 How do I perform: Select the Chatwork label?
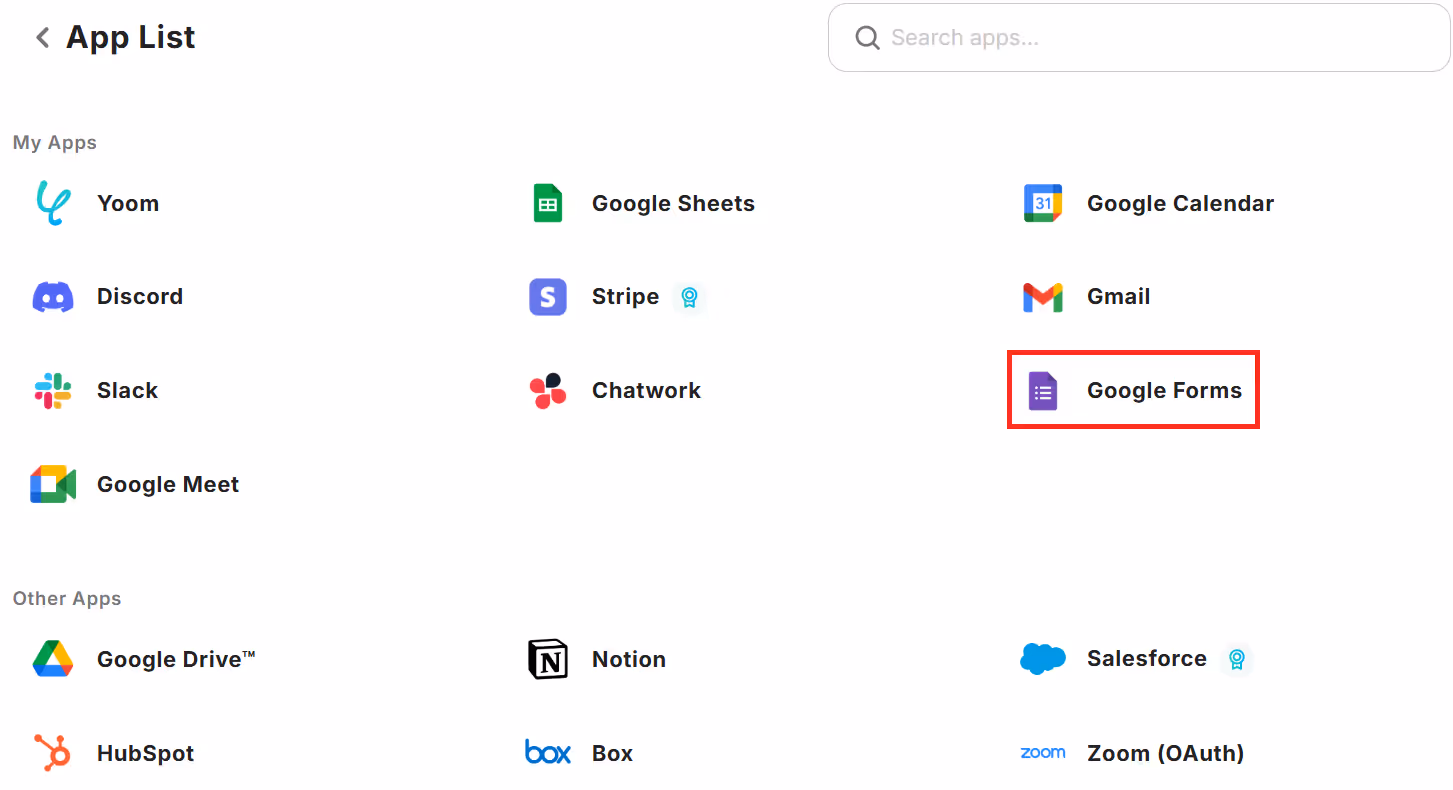click(646, 390)
